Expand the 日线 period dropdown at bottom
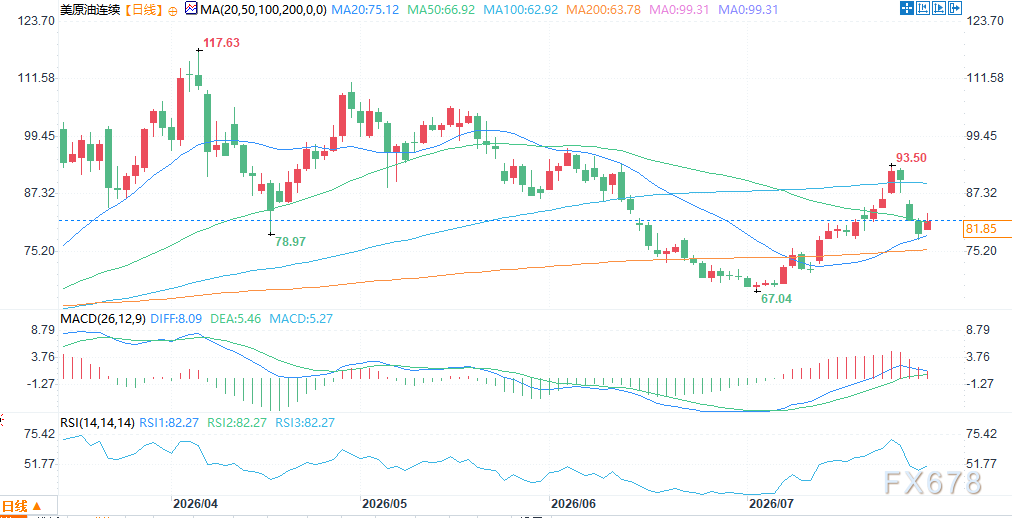This screenshot has height=518, width=1012. point(23,506)
